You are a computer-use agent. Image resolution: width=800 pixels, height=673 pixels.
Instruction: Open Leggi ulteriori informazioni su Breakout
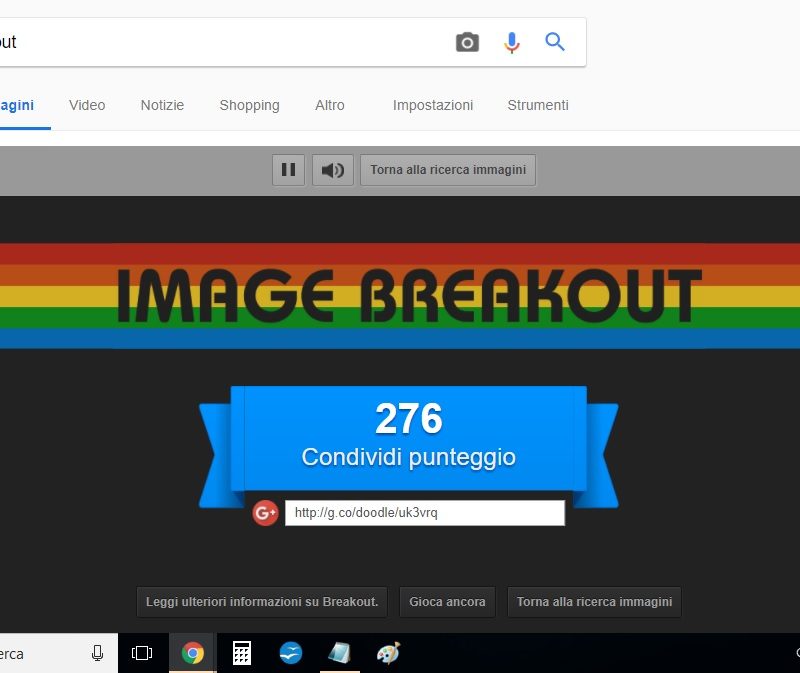pos(262,602)
